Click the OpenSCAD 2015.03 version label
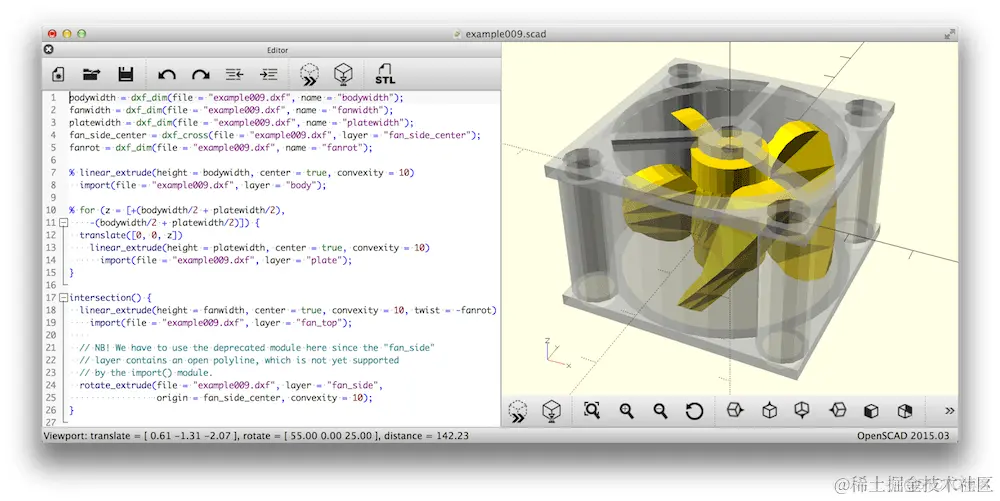 coord(903,436)
